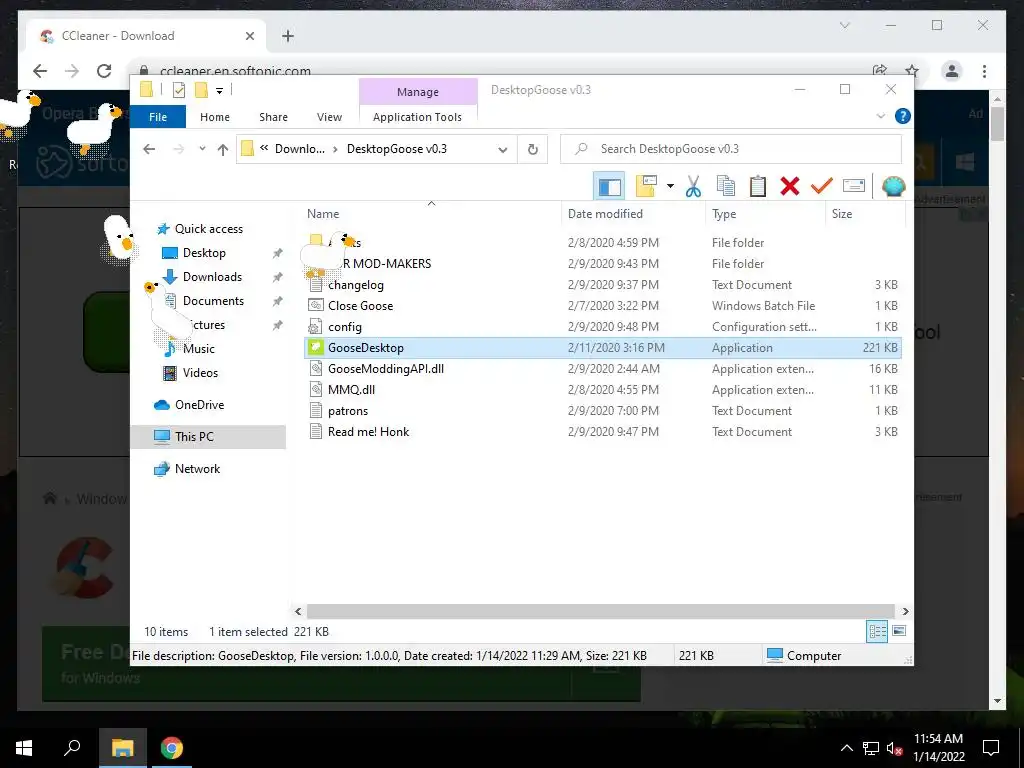Show hidden system tray icons
1024x768 pixels.
pos(846,748)
